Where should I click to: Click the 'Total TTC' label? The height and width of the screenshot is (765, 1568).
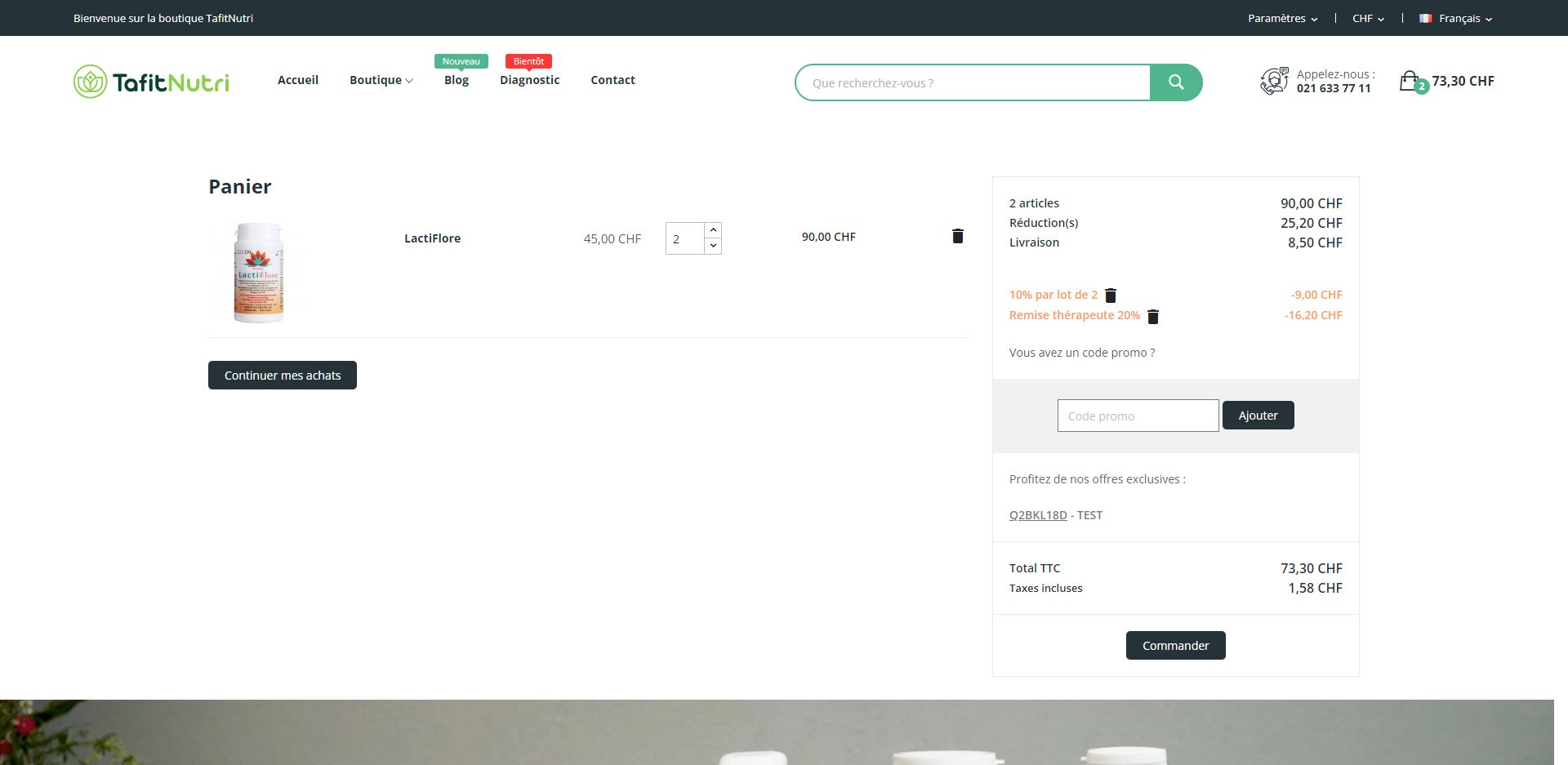point(1035,568)
